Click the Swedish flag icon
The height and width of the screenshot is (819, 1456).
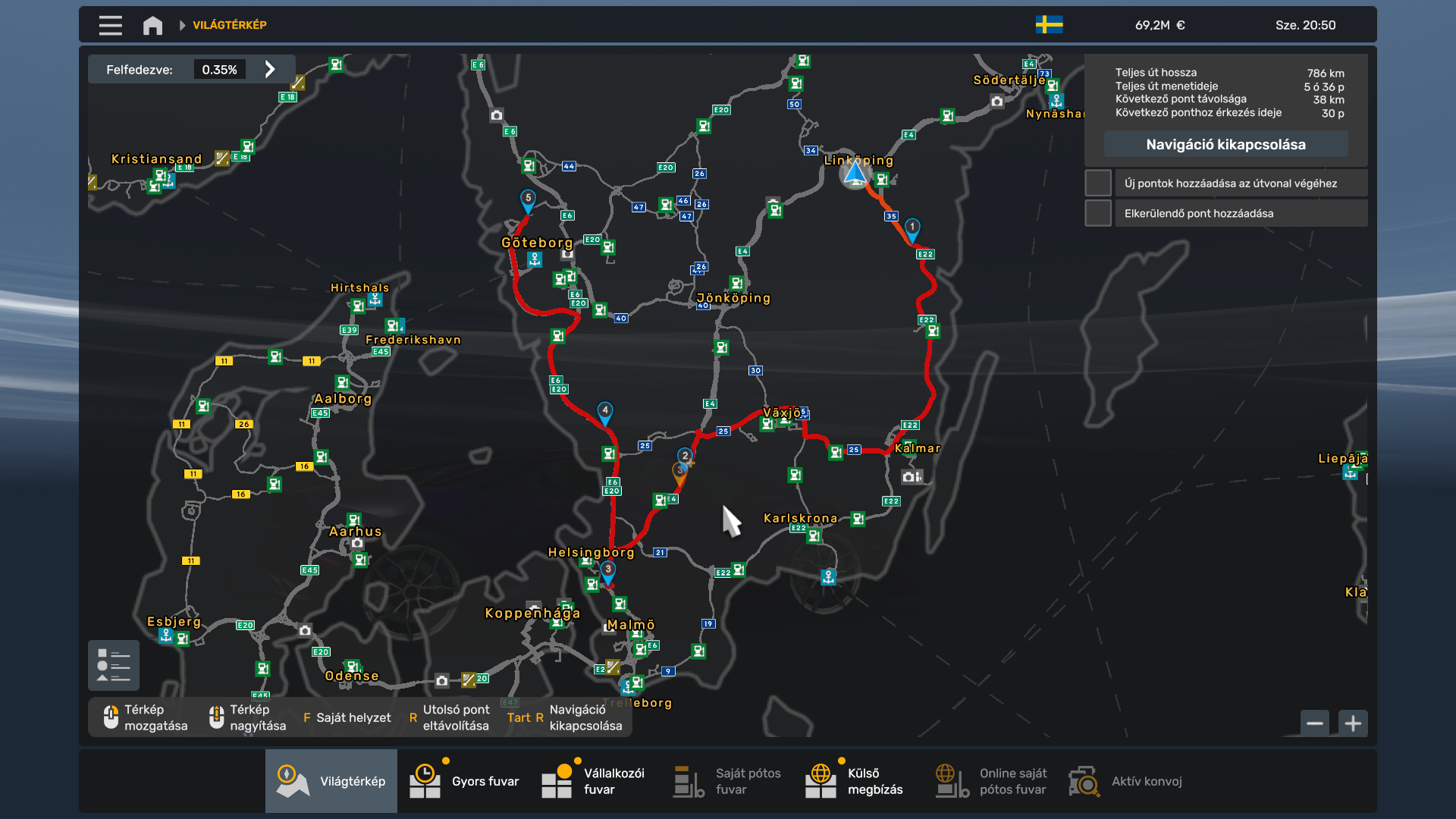1050,25
